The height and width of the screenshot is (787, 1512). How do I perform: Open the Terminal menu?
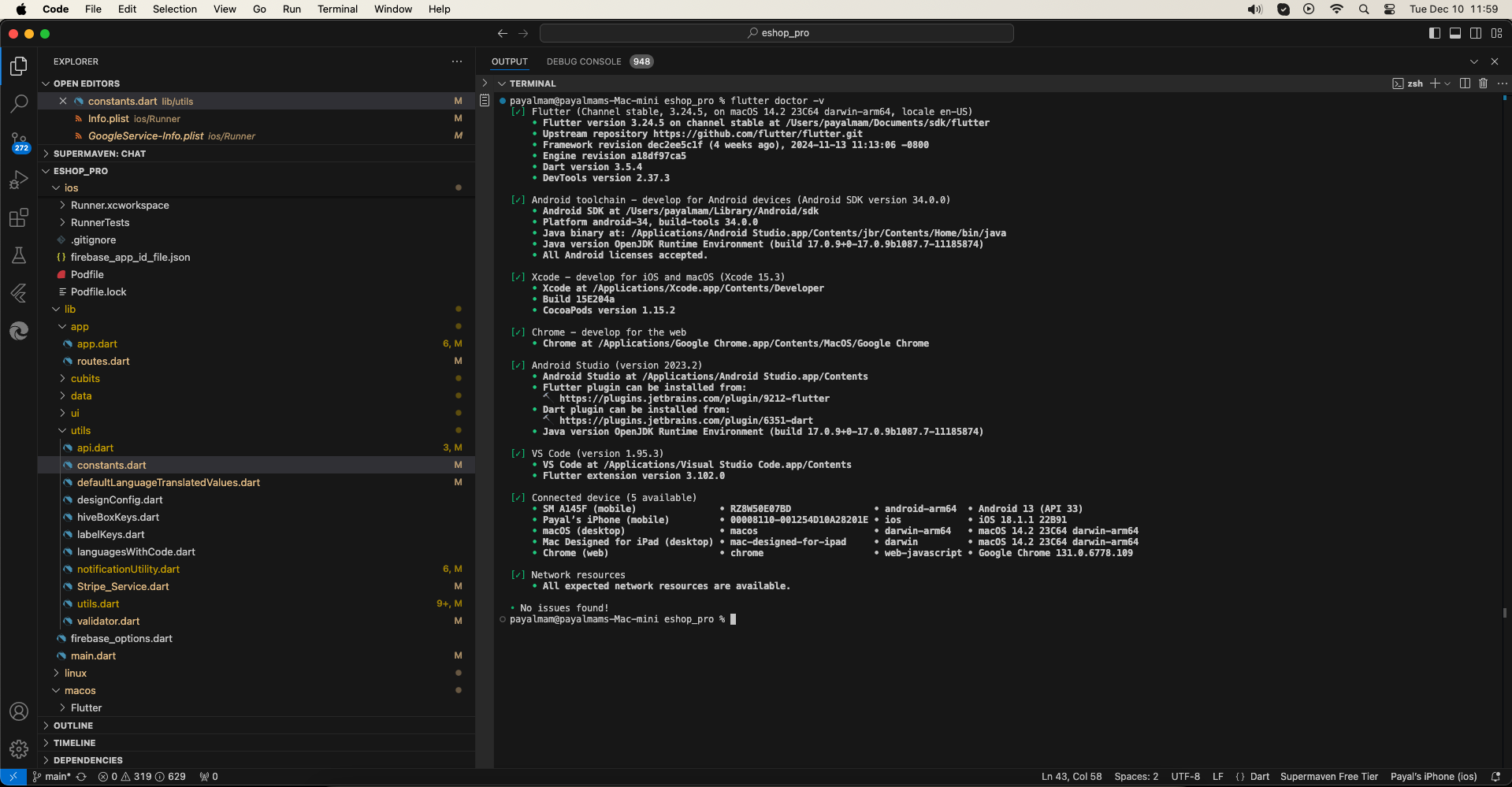click(x=337, y=9)
